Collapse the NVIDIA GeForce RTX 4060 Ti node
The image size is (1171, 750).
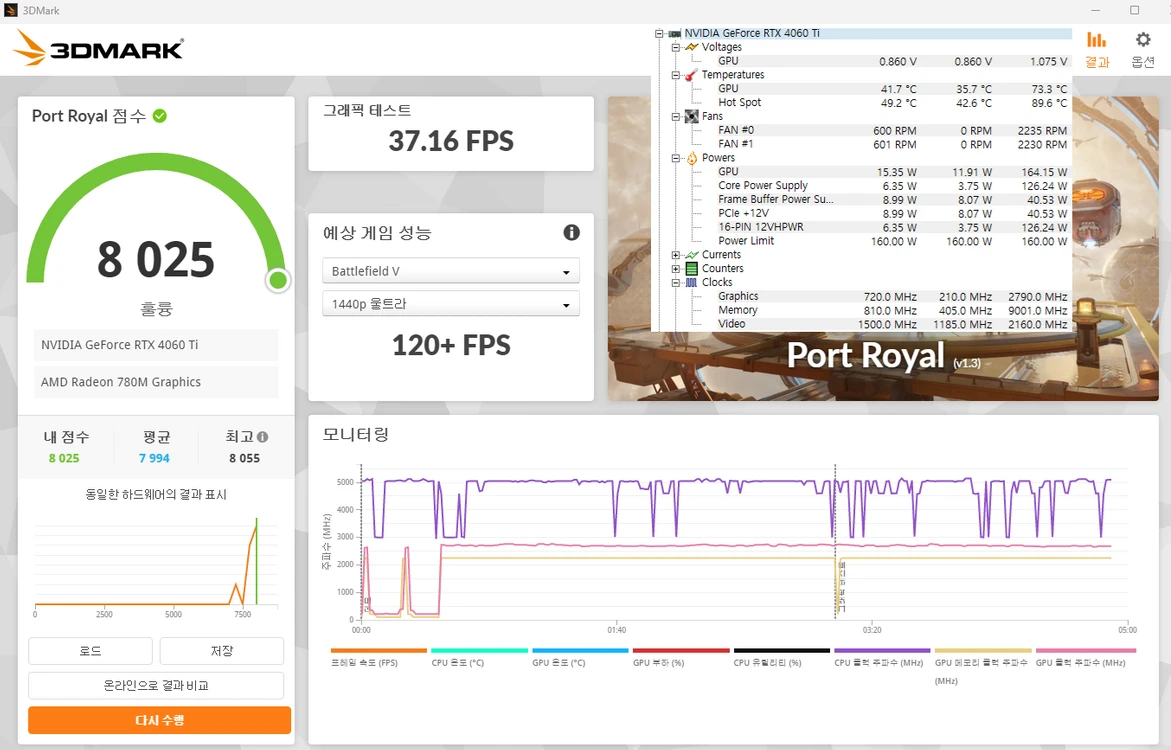tap(659, 34)
